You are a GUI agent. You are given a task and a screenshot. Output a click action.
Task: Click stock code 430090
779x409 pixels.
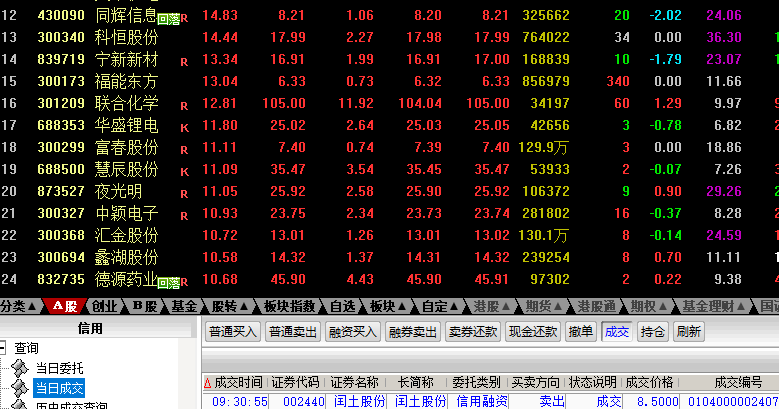click(x=61, y=15)
